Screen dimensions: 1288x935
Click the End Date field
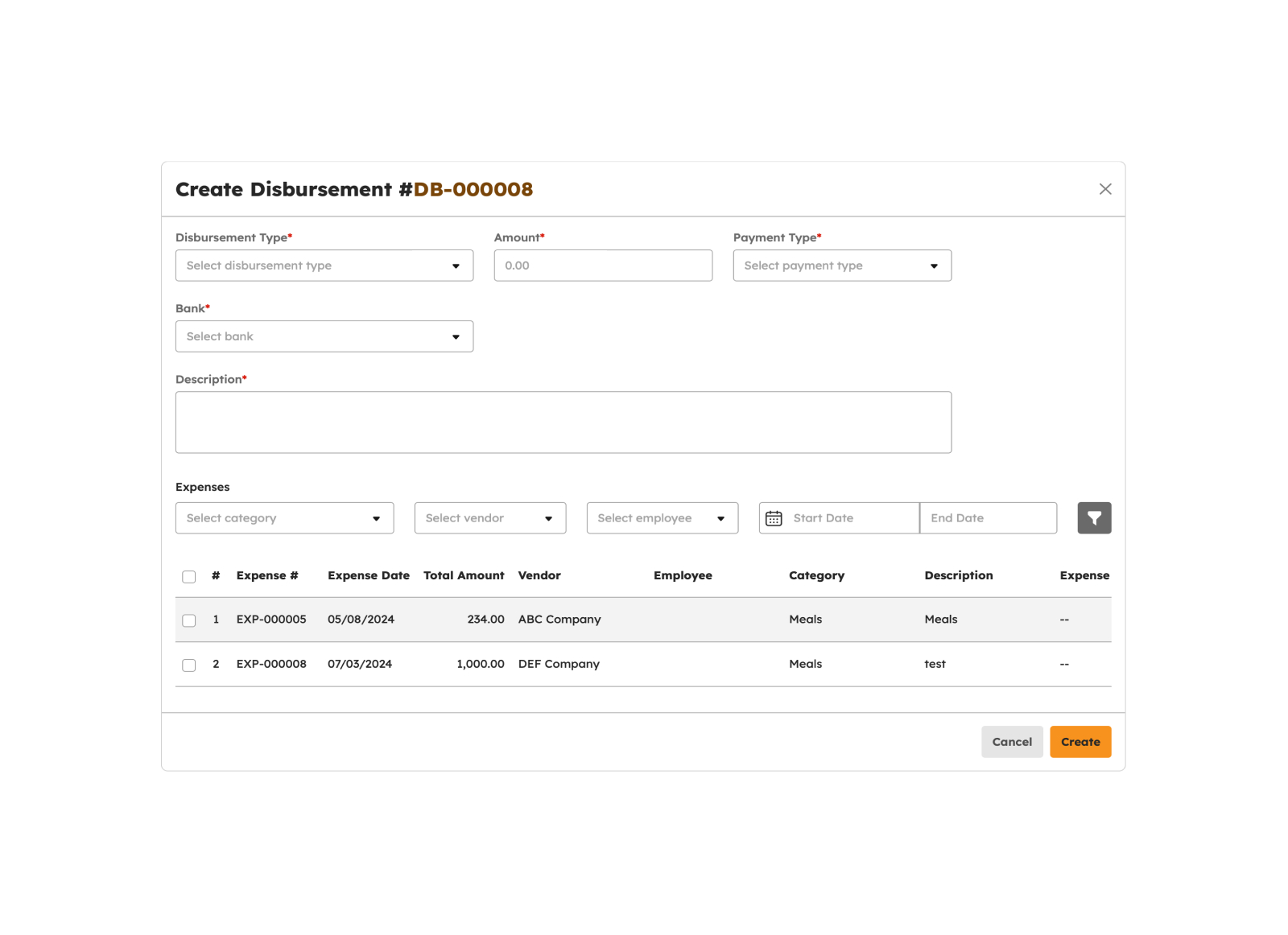click(989, 518)
